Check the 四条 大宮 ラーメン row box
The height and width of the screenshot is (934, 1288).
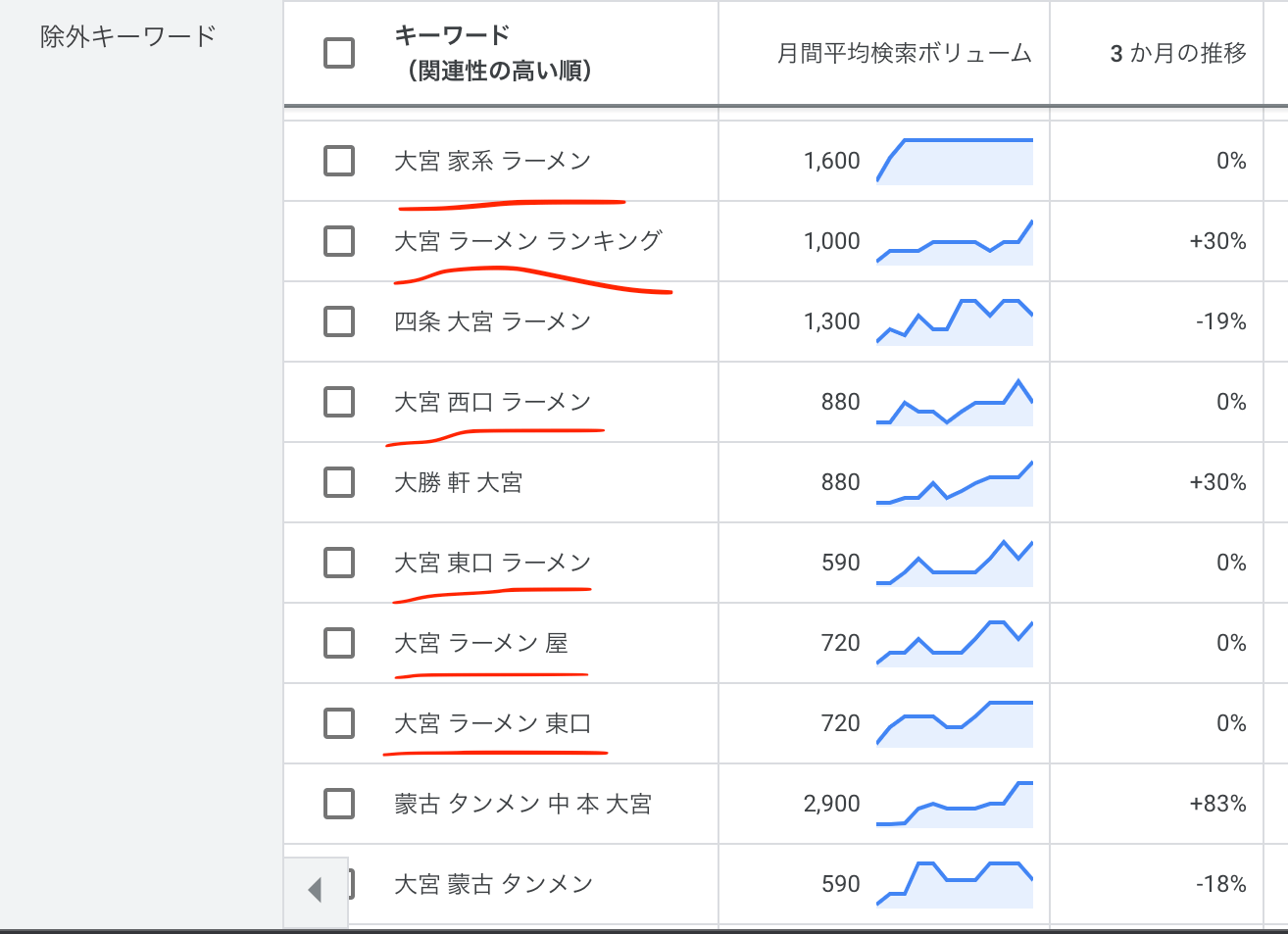(x=339, y=321)
